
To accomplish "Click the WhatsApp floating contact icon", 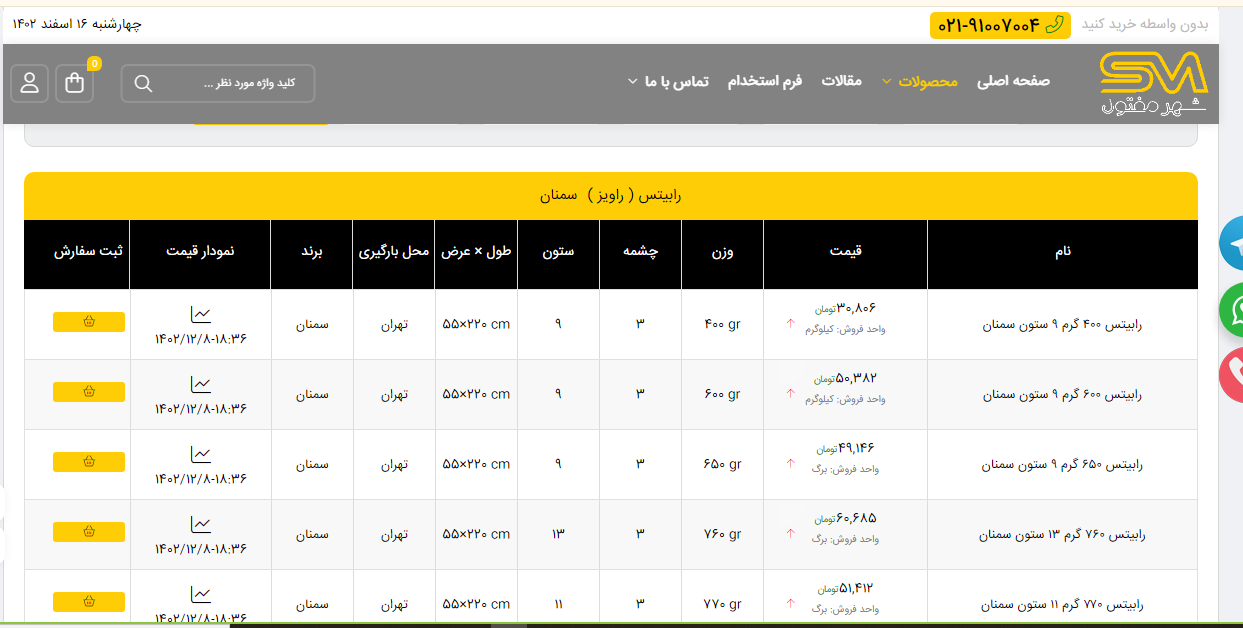I will (x=1233, y=310).
